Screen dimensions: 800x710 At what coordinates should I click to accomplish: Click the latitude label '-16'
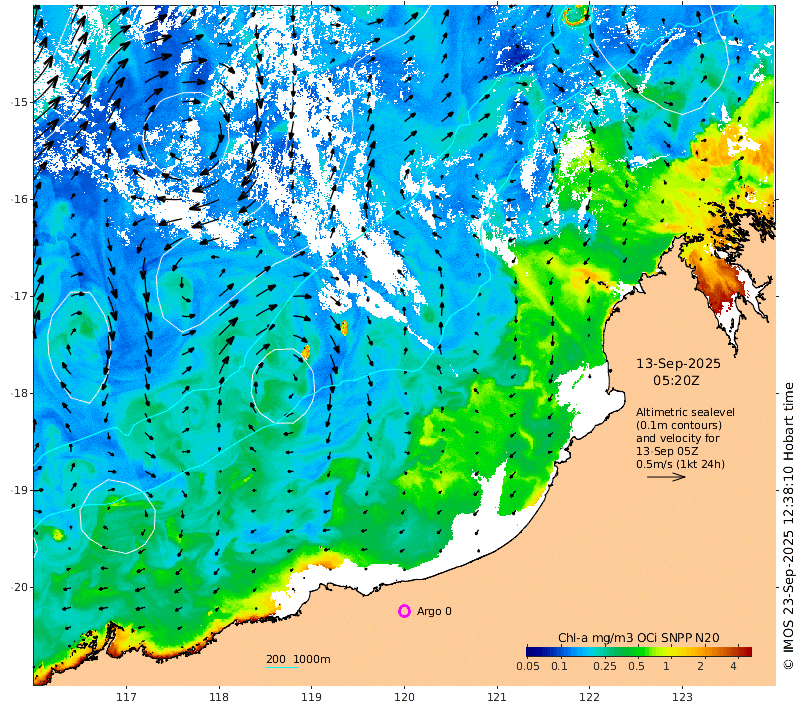tap(20, 199)
